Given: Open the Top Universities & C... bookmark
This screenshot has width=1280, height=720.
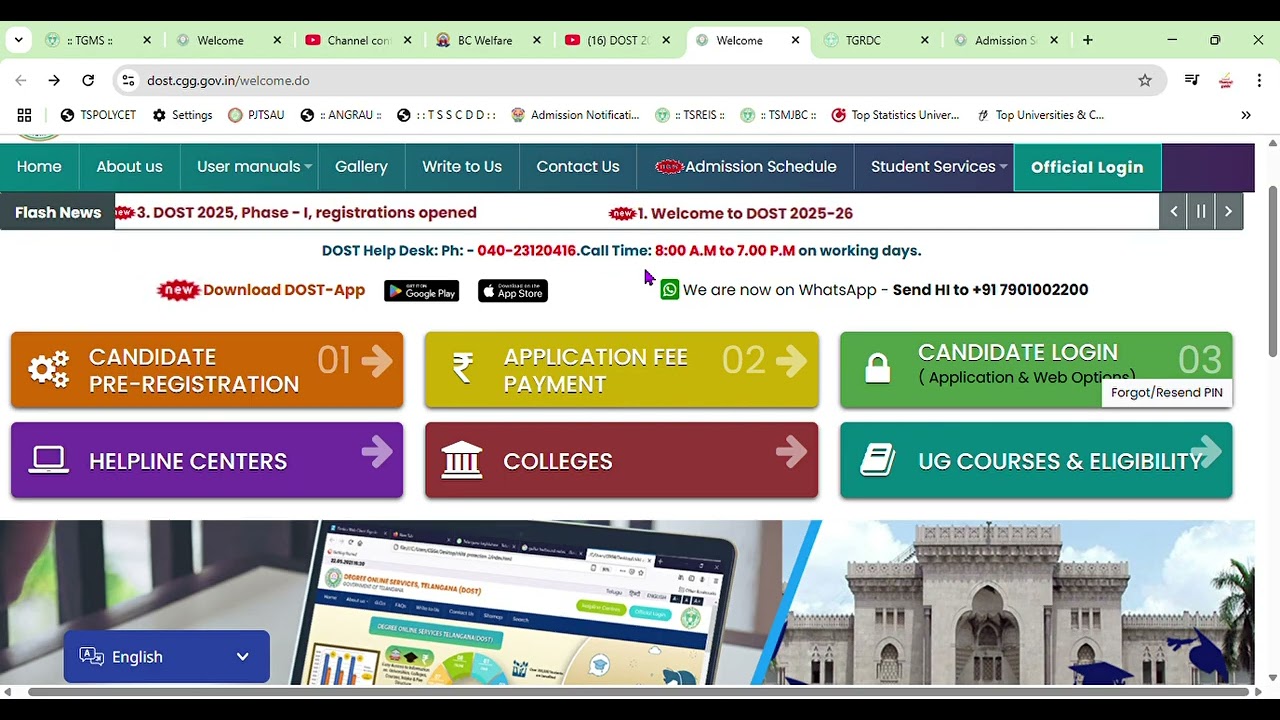Looking at the screenshot, I should click(1040, 115).
